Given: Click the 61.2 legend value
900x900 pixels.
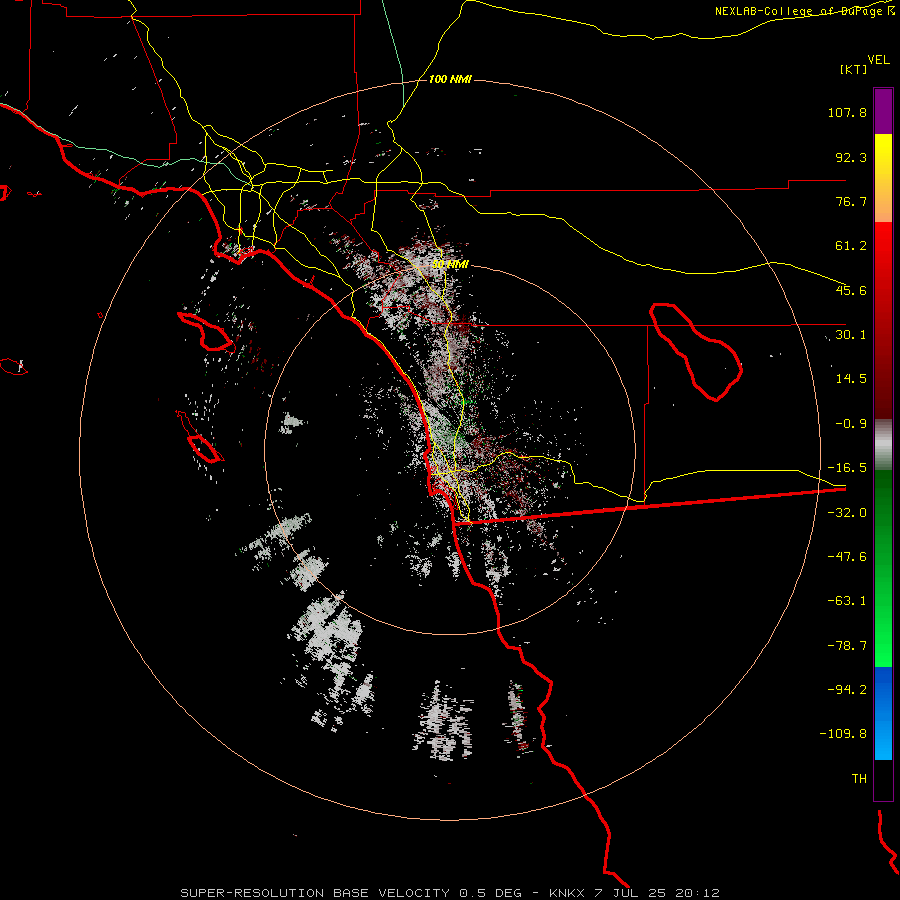Looking at the screenshot, I should (851, 246).
